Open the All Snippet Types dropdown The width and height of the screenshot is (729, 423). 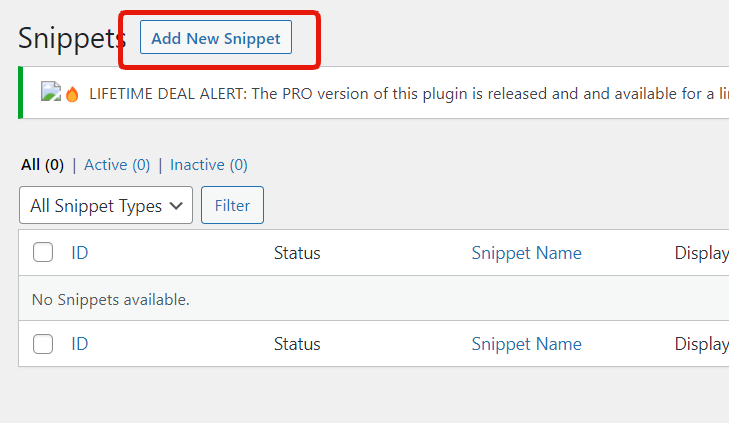tap(106, 205)
